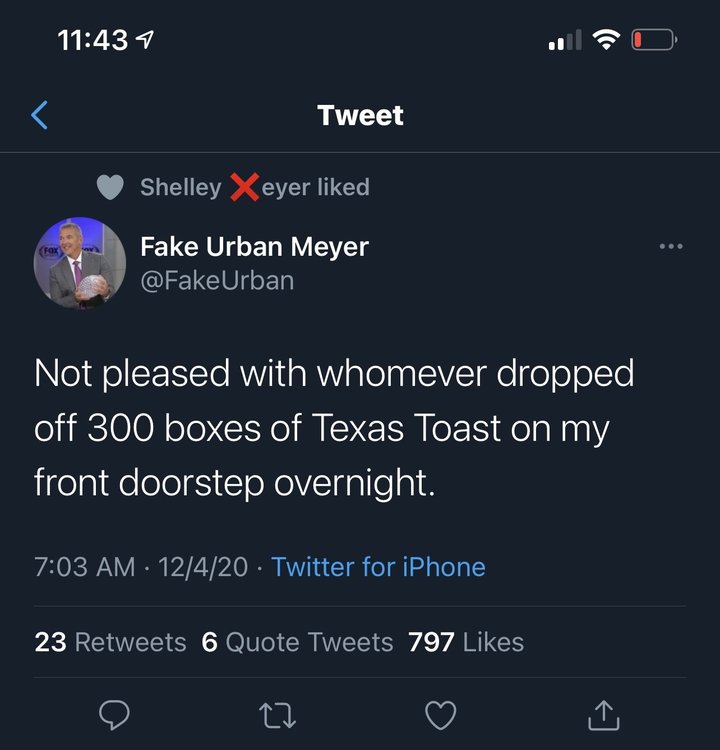
Task: Tap the Wi-Fi icon in status bar
Action: point(606,40)
